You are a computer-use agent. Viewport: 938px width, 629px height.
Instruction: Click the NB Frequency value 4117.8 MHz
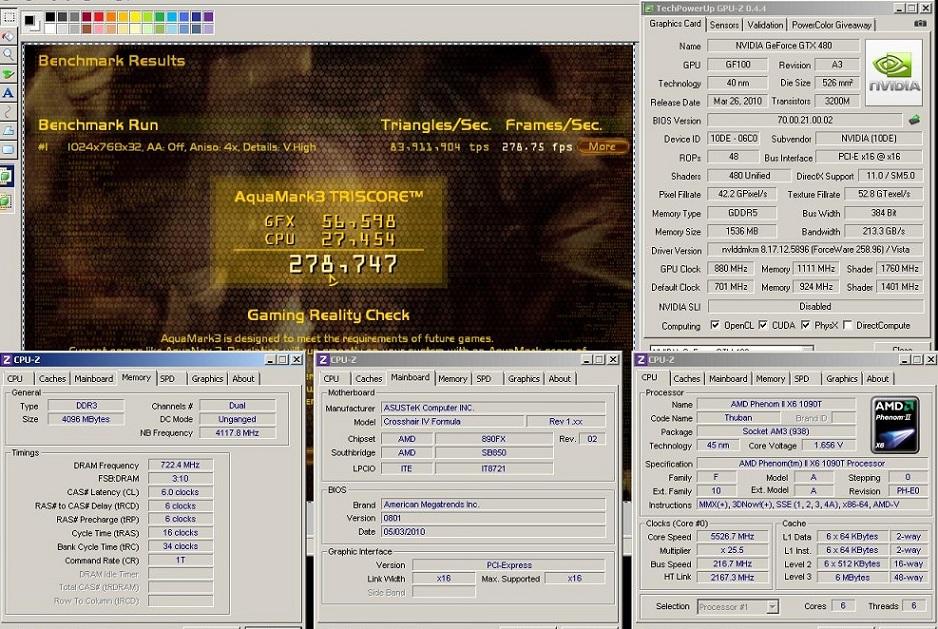237,432
